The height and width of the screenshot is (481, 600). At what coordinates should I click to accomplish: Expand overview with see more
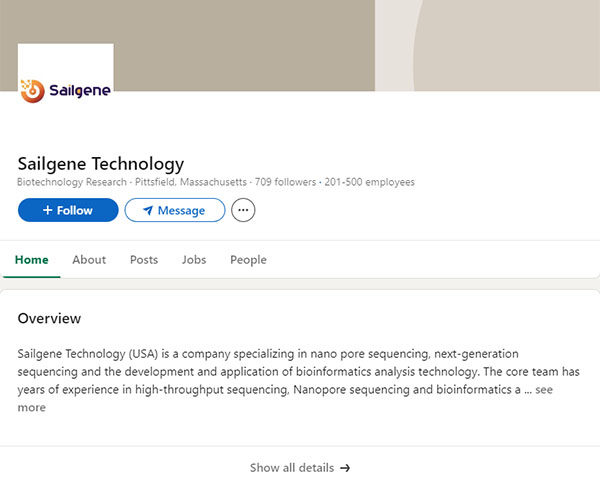[544, 390]
